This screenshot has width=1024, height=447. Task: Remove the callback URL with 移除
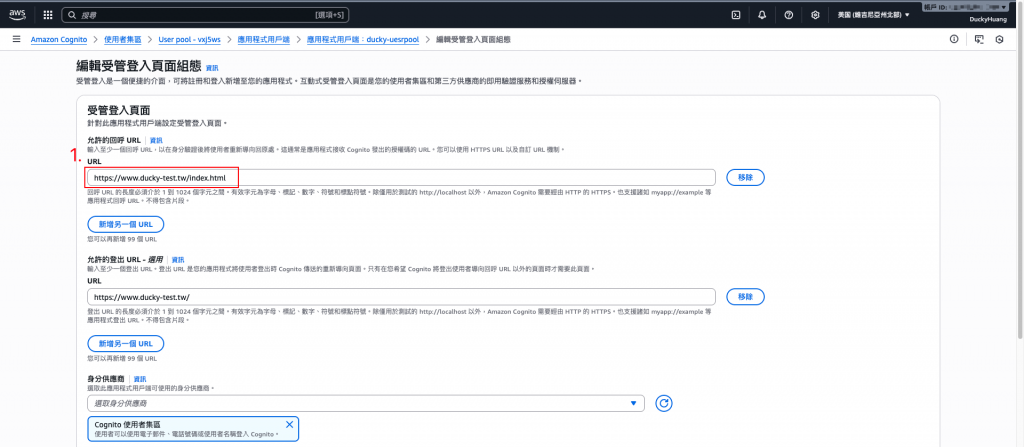[x=745, y=177]
